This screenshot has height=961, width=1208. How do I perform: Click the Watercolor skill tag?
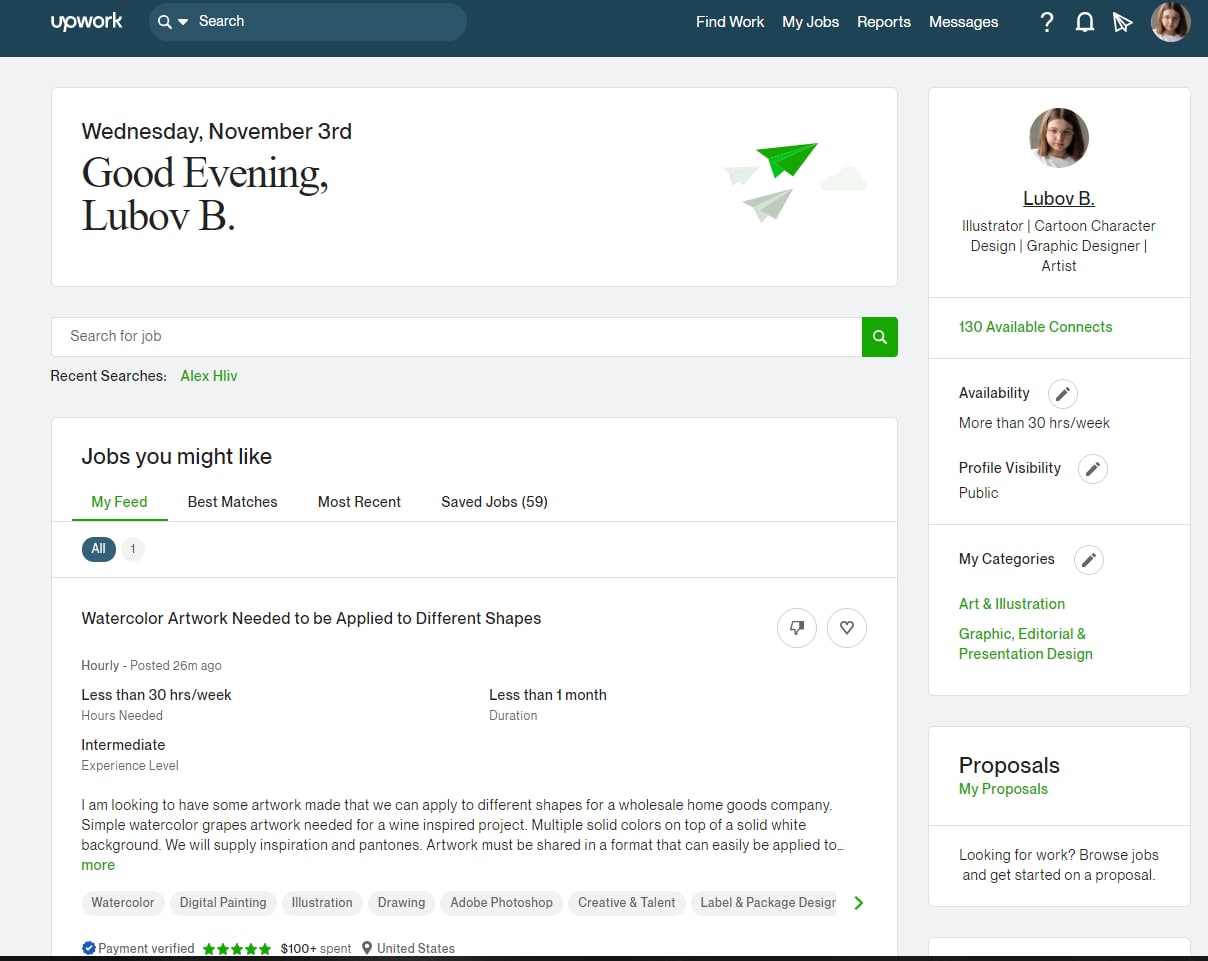123,903
